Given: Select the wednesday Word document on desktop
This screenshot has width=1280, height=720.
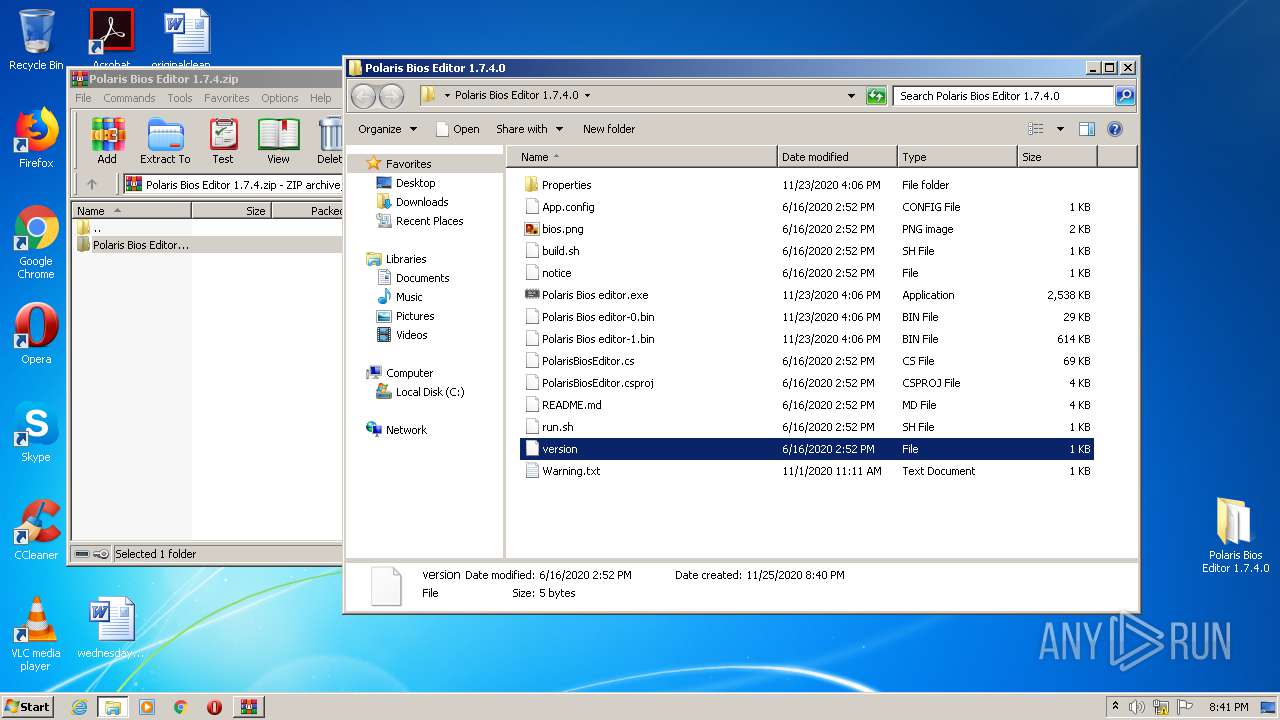Looking at the screenshot, I should [x=111, y=628].
